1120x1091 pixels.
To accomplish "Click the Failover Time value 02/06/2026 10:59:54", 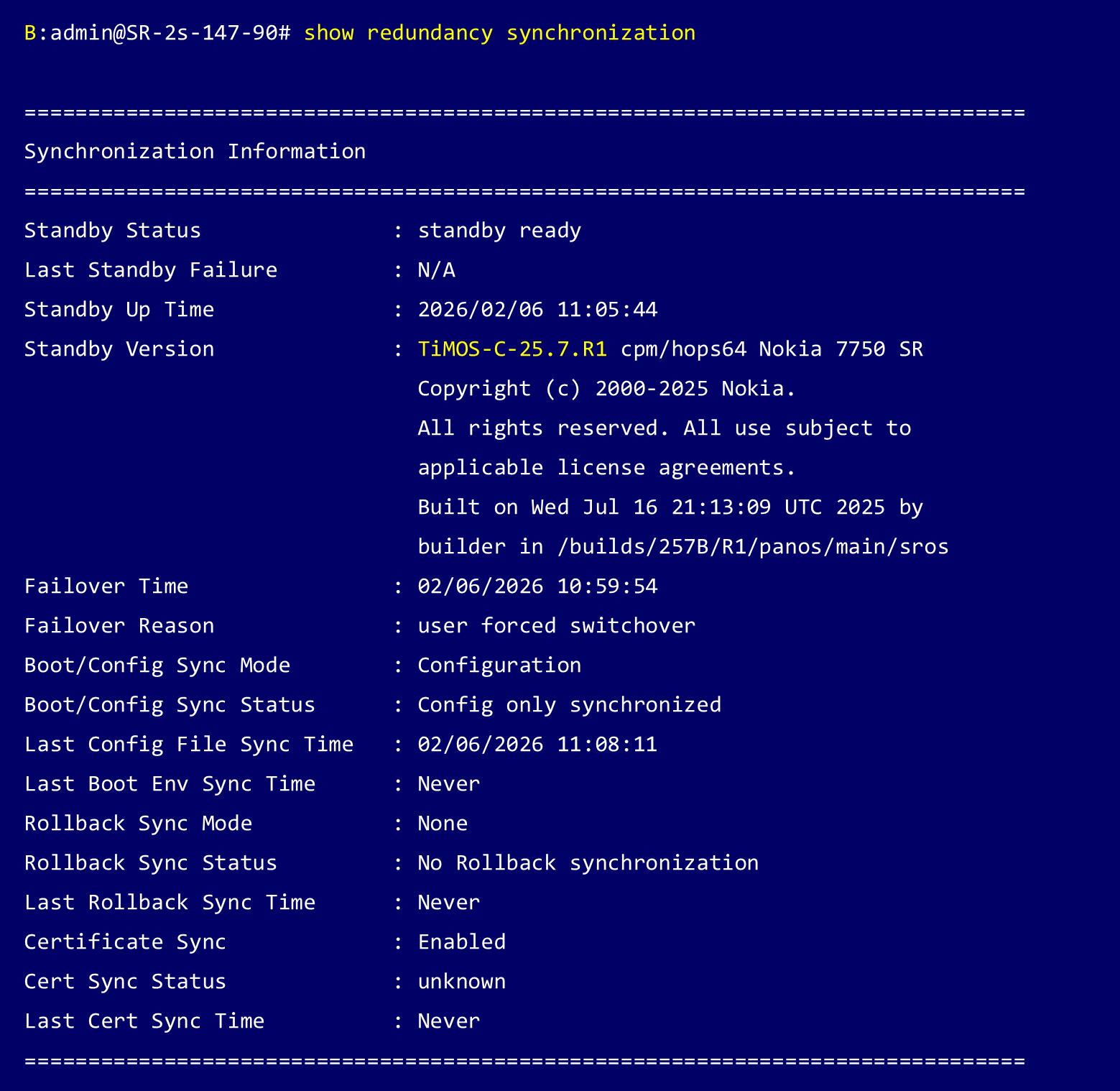I will [x=537, y=586].
